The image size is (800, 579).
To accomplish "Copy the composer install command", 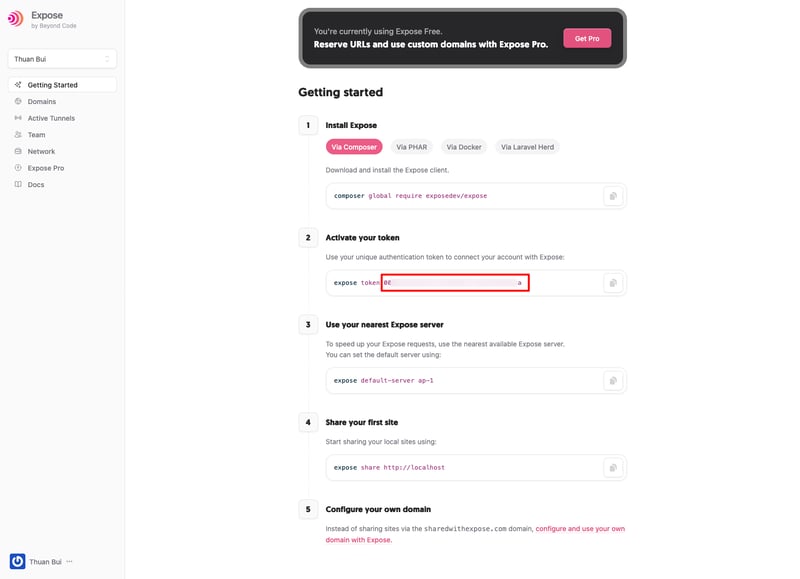I will point(613,196).
